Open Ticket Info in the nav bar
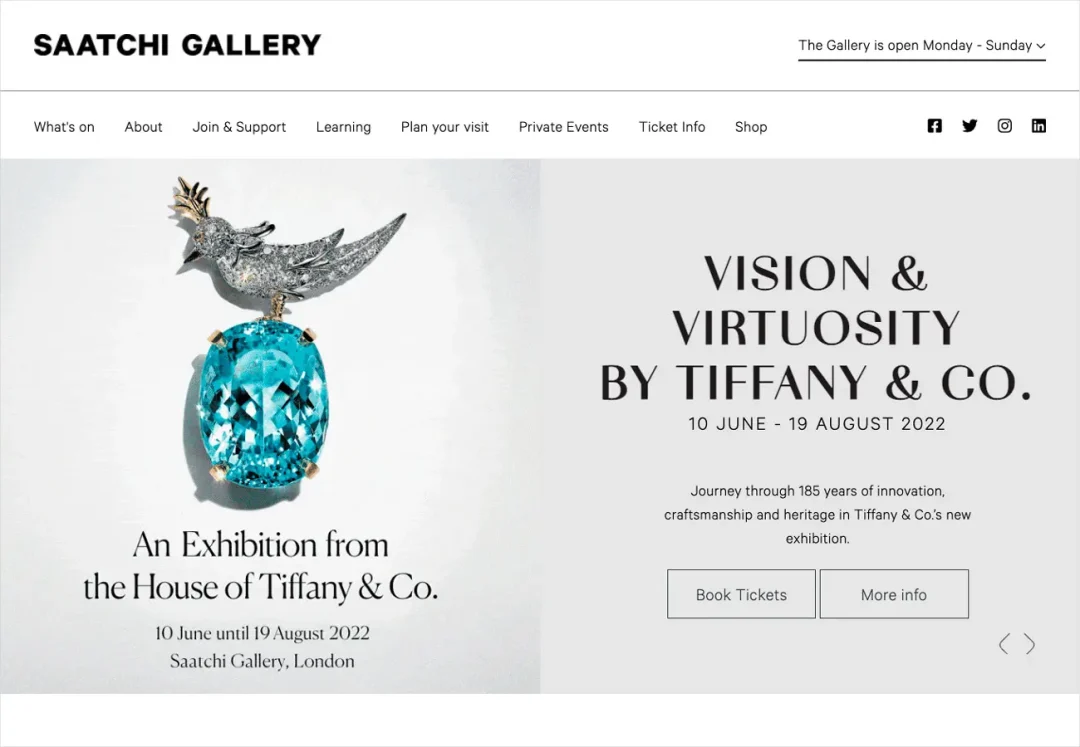 point(672,127)
